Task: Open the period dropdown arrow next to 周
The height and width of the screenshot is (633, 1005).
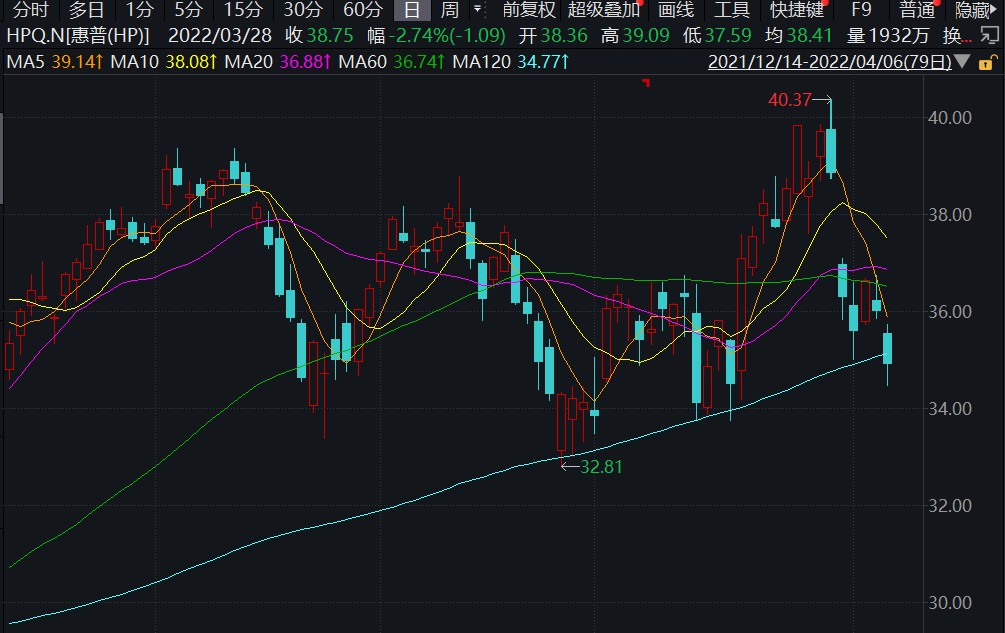Action: [x=477, y=10]
